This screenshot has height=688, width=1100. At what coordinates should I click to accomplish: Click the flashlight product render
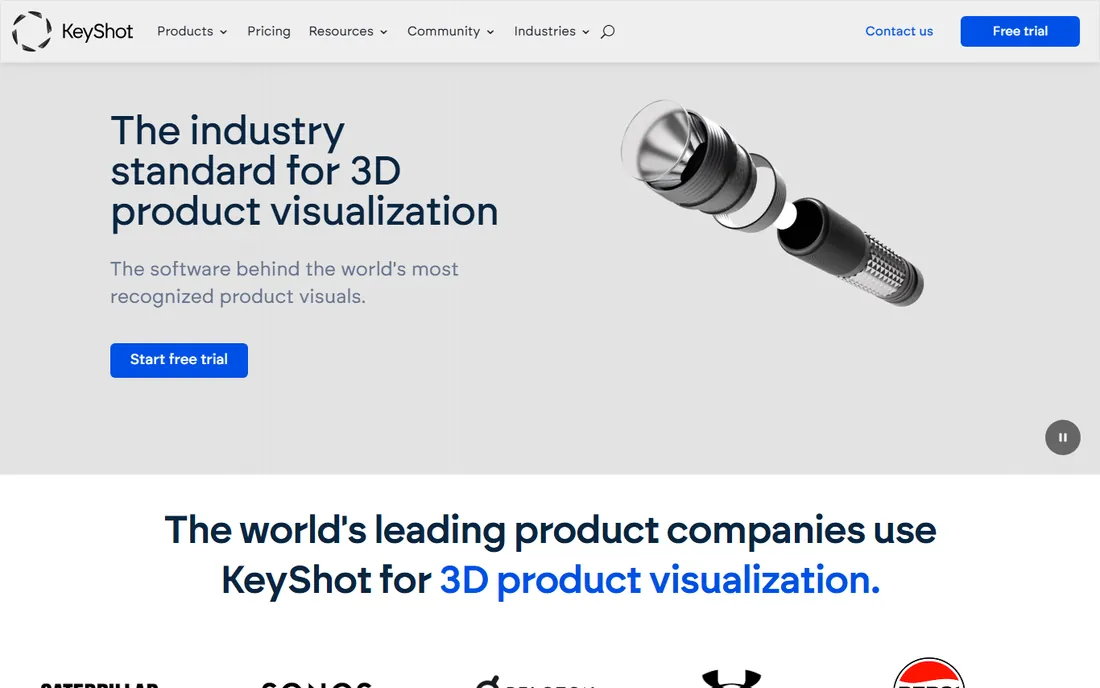(772, 202)
